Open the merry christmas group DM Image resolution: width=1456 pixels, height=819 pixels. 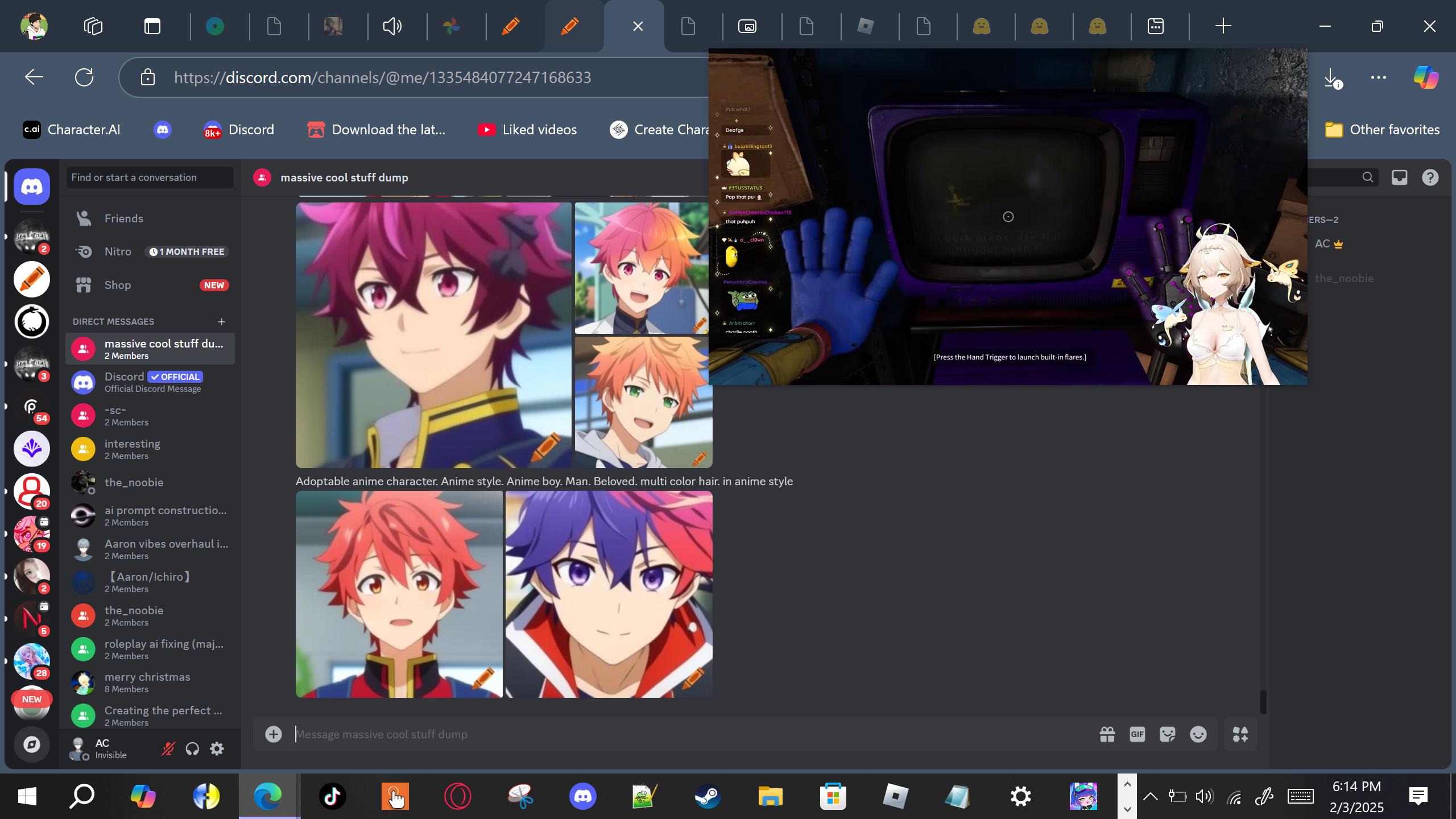pyautogui.click(x=150, y=682)
